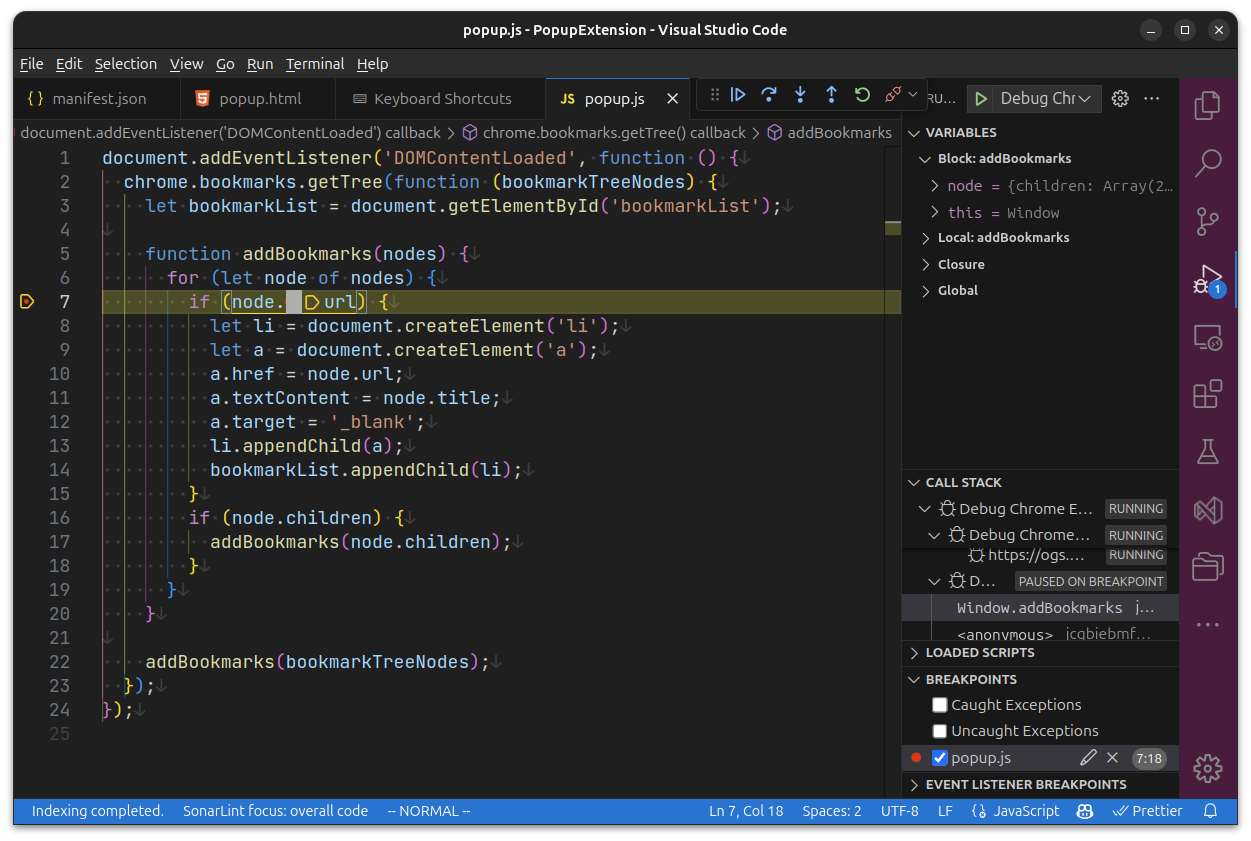Viewport: 1251px width, 841px height.
Task: Switch to the Keyboard Shortcuts tab
Action: click(441, 99)
